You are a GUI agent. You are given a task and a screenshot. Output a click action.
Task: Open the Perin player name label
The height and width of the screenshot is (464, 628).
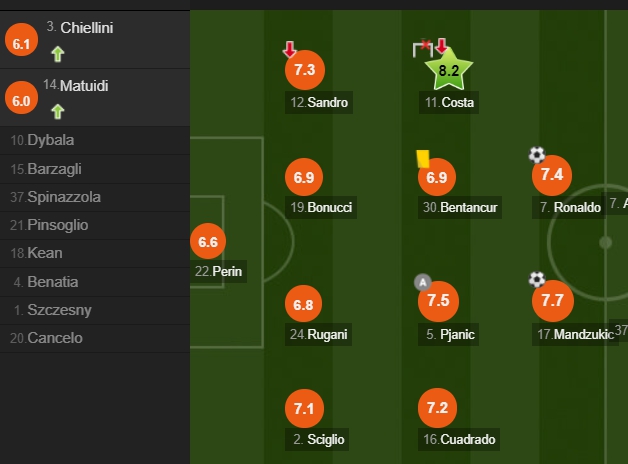coord(218,271)
